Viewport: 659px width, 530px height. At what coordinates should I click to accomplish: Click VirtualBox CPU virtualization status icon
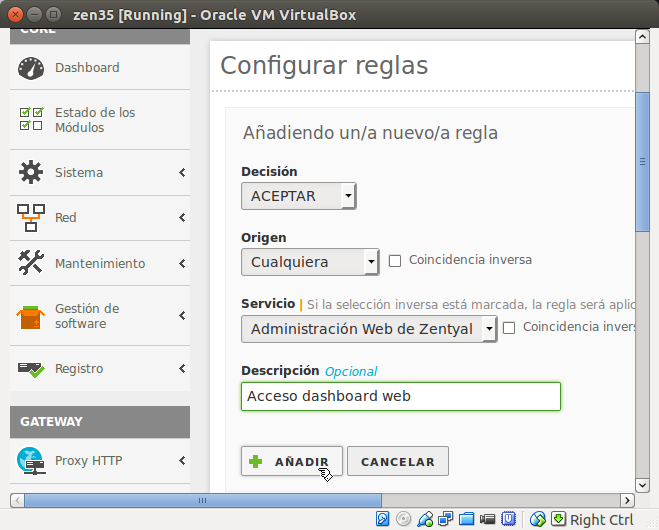(x=509, y=519)
